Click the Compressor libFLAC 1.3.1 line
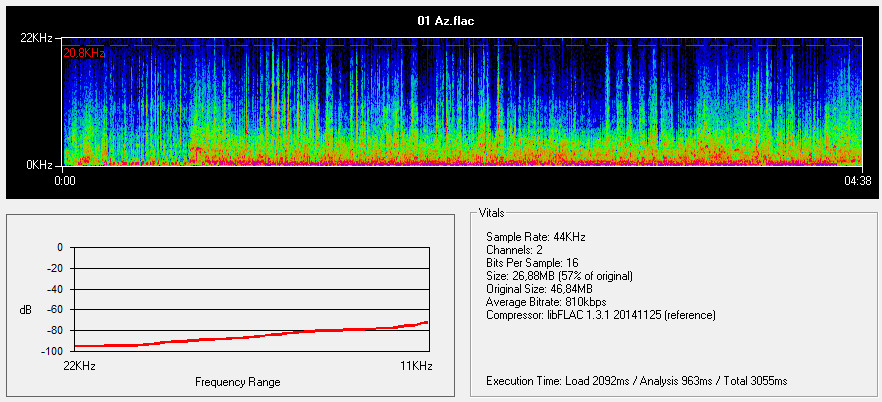 pos(601,314)
